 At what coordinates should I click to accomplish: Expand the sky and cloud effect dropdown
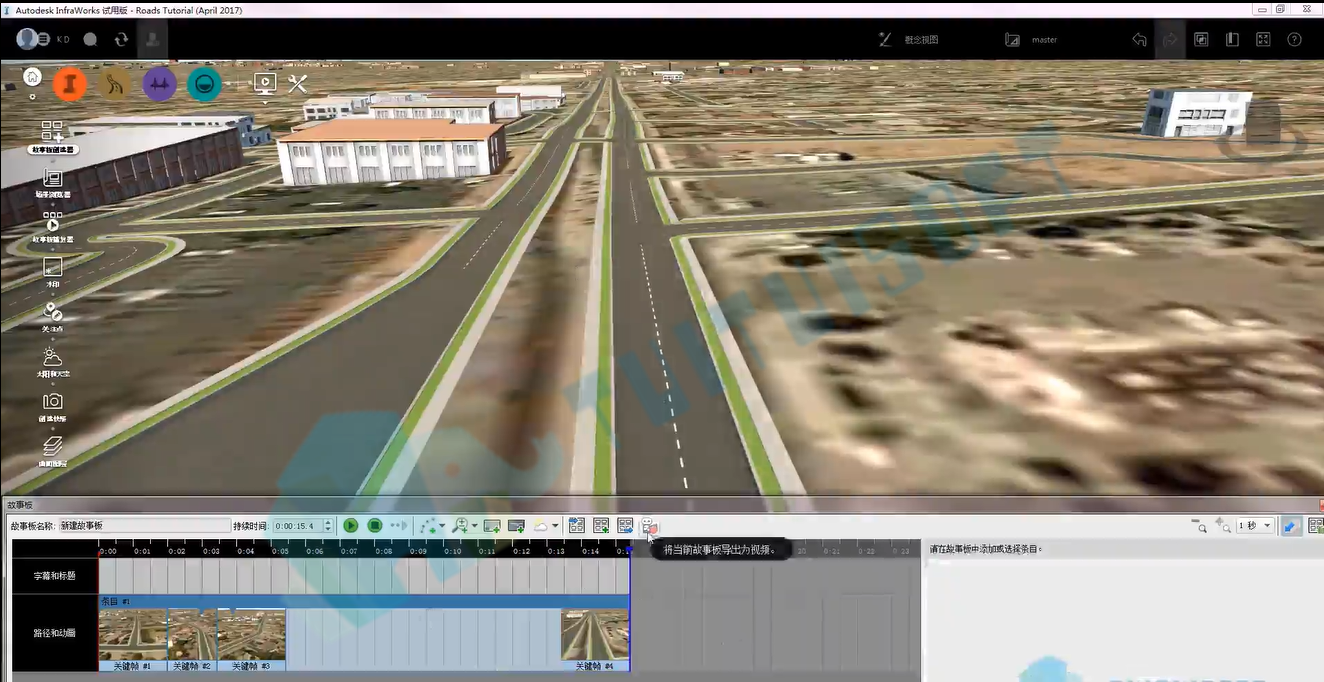555,526
